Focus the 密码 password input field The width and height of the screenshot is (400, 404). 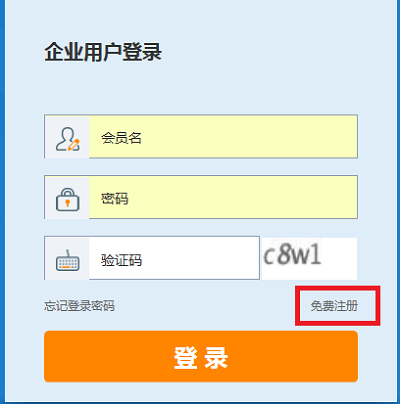223,197
